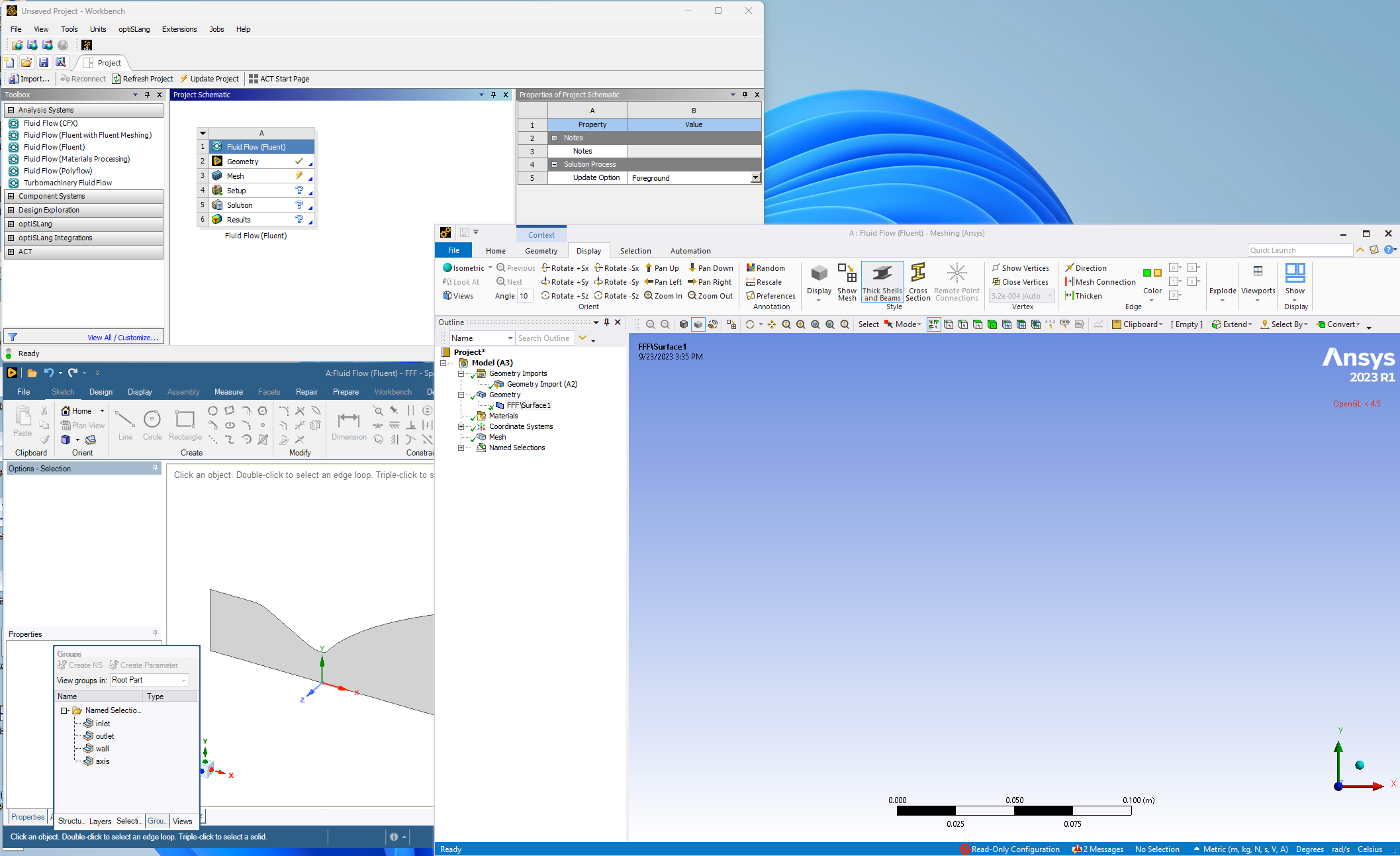Select the Mesh item in Outline tree
The height and width of the screenshot is (856, 1400).
point(497,438)
